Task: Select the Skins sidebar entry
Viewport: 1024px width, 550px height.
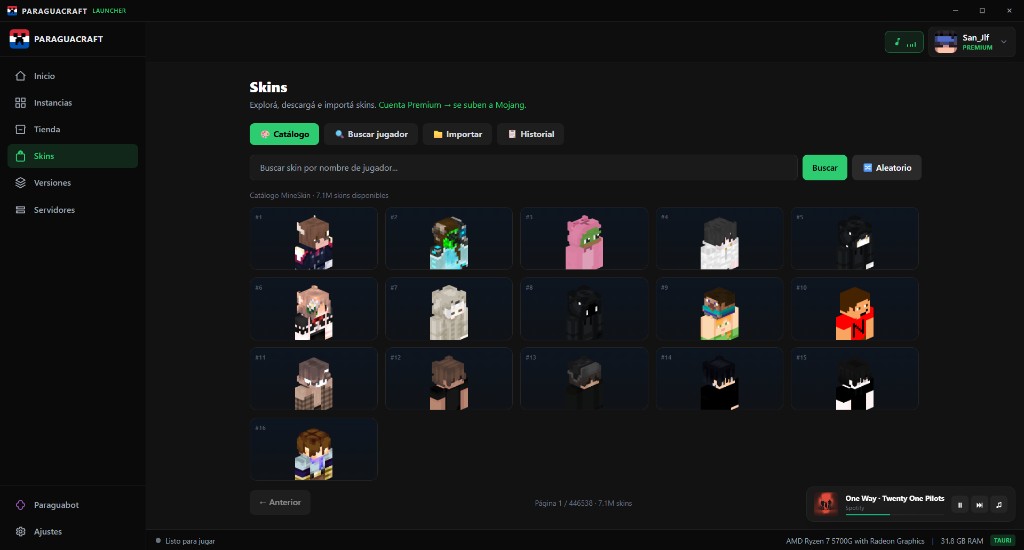Action: click(72, 156)
